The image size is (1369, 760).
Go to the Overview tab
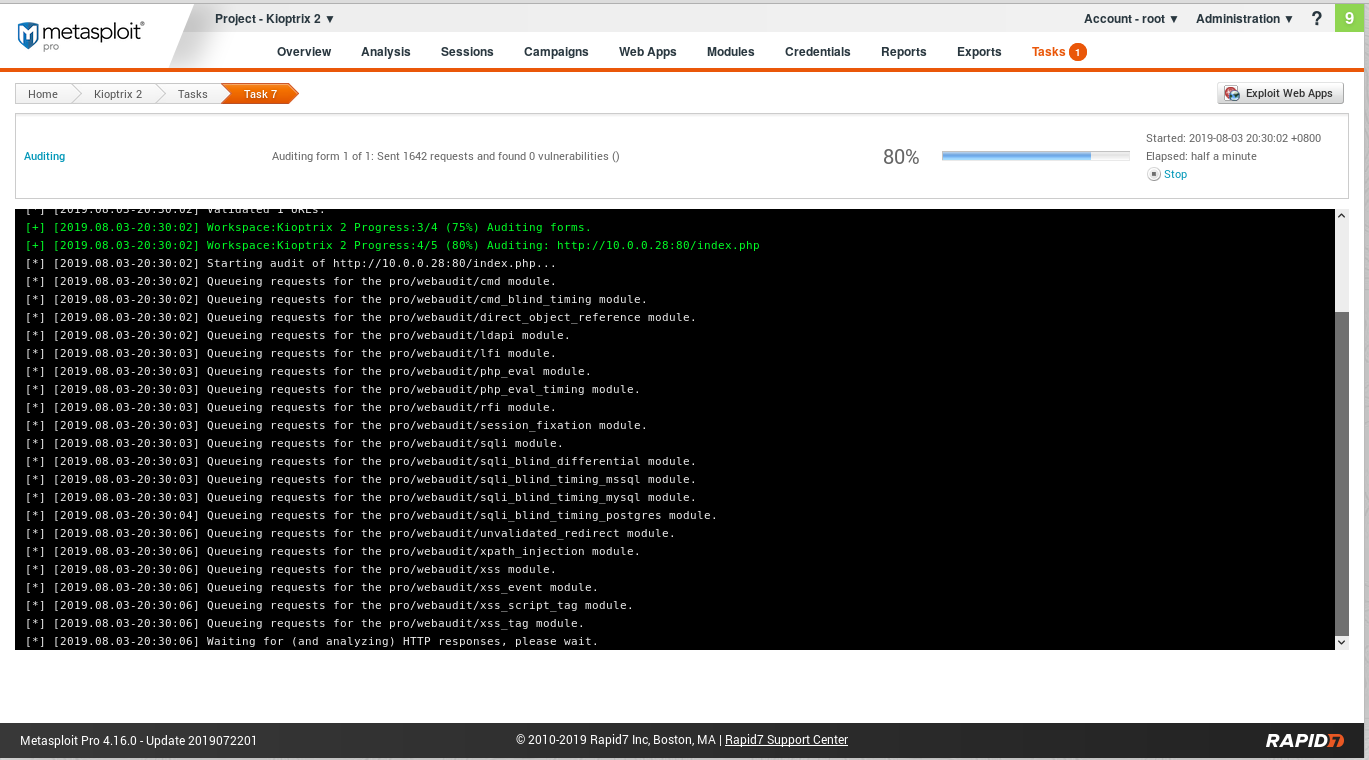[x=304, y=52]
